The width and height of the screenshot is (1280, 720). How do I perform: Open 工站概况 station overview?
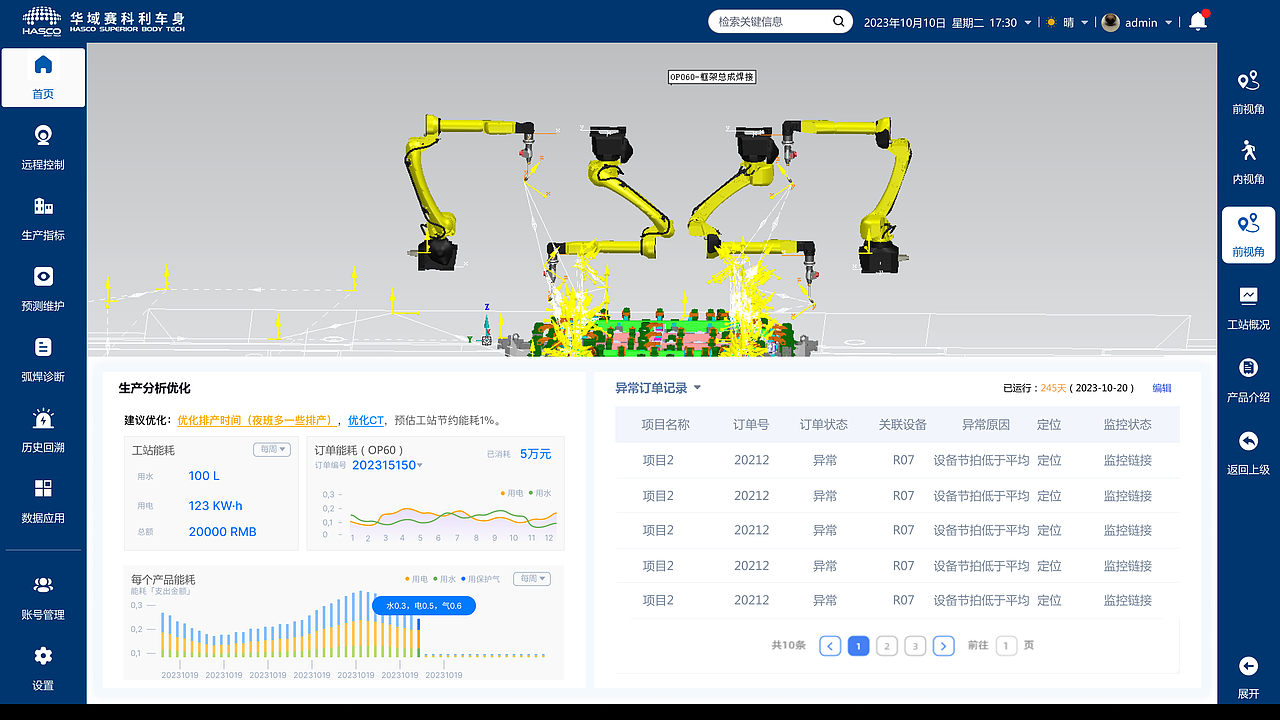[1248, 309]
